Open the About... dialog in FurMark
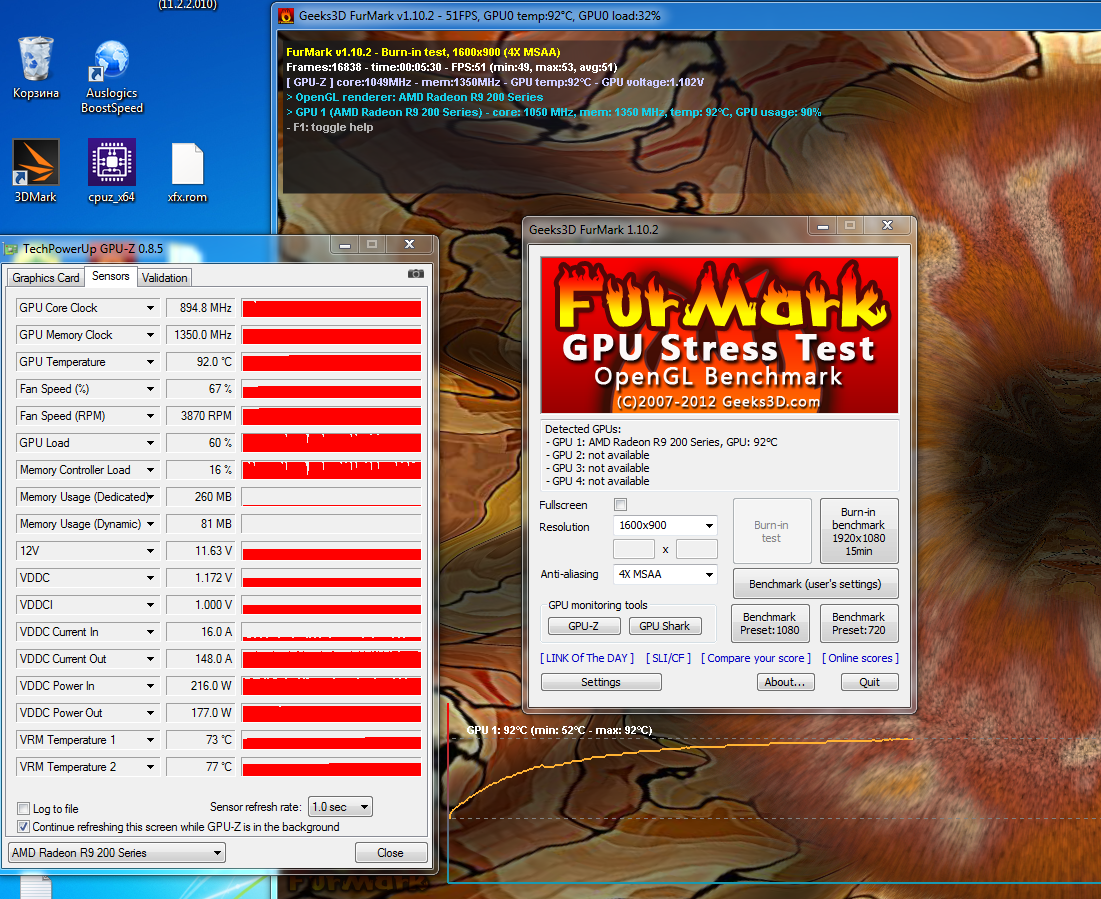The image size is (1101, 899). tap(785, 682)
